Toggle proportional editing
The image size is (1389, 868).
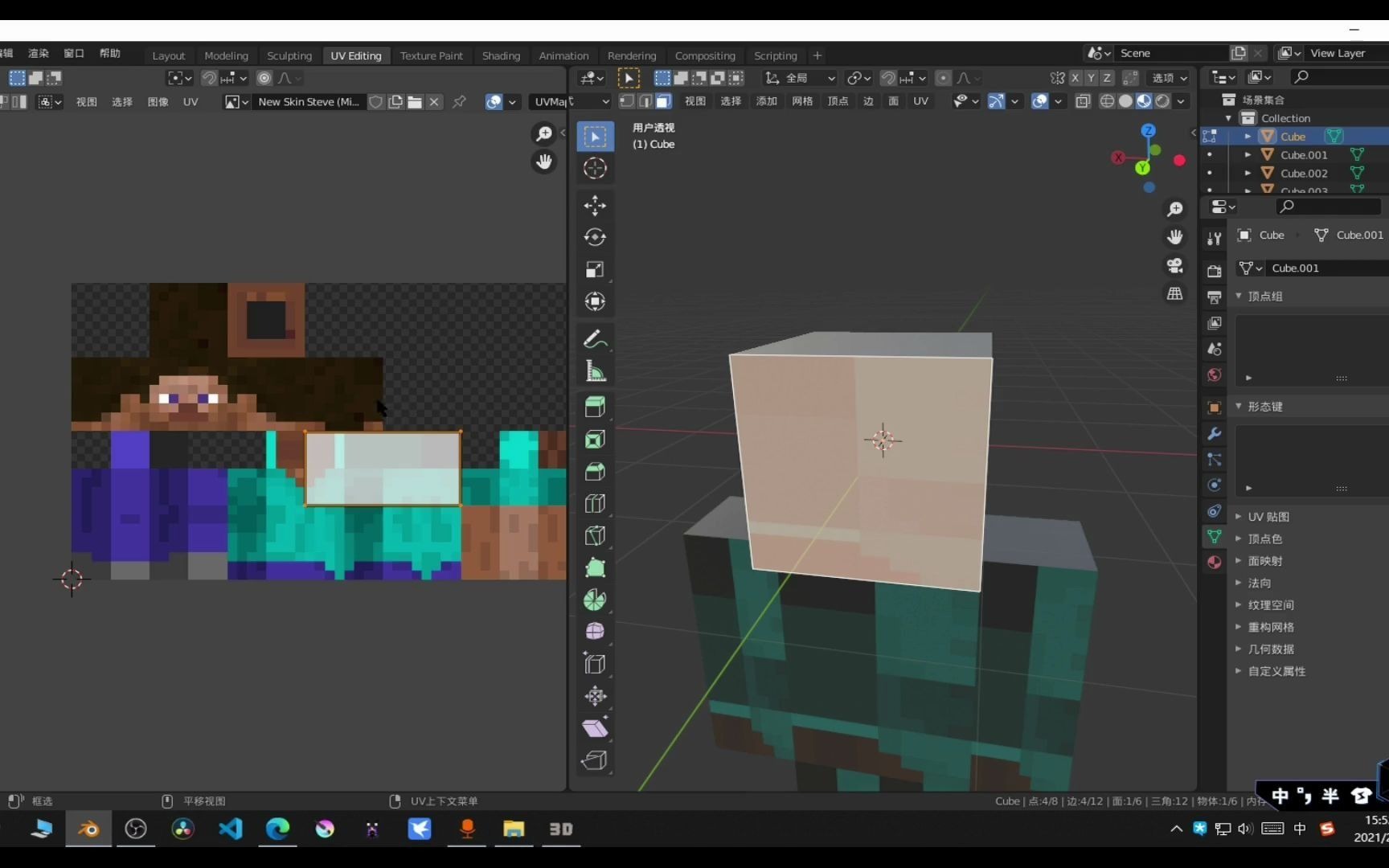[x=943, y=78]
